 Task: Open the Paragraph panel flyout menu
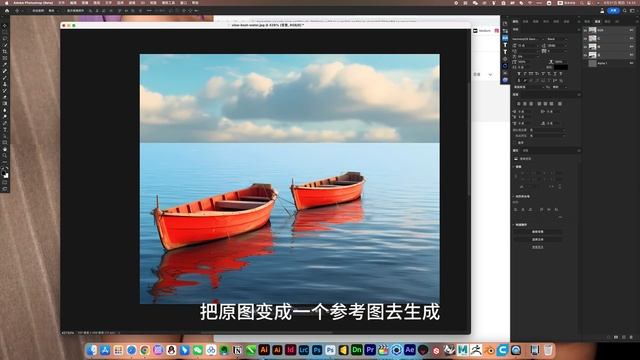[x=578, y=94]
